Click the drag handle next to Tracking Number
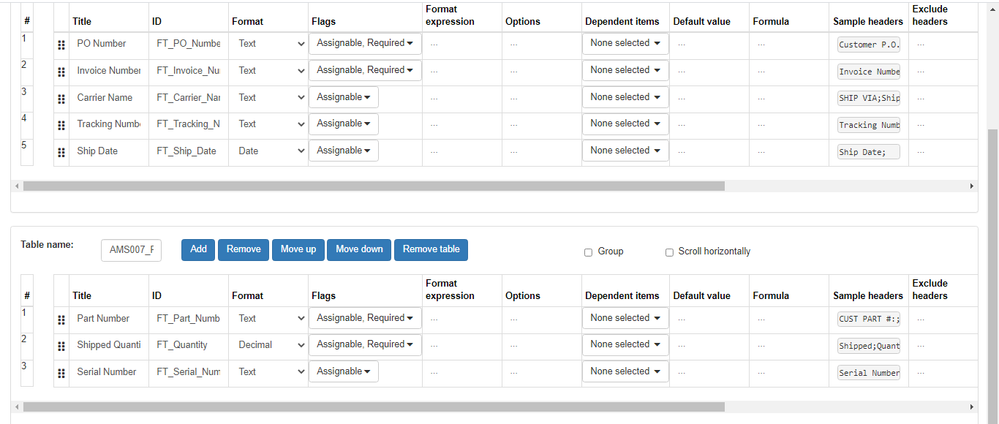This screenshot has width=999, height=424. (x=62, y=125)
